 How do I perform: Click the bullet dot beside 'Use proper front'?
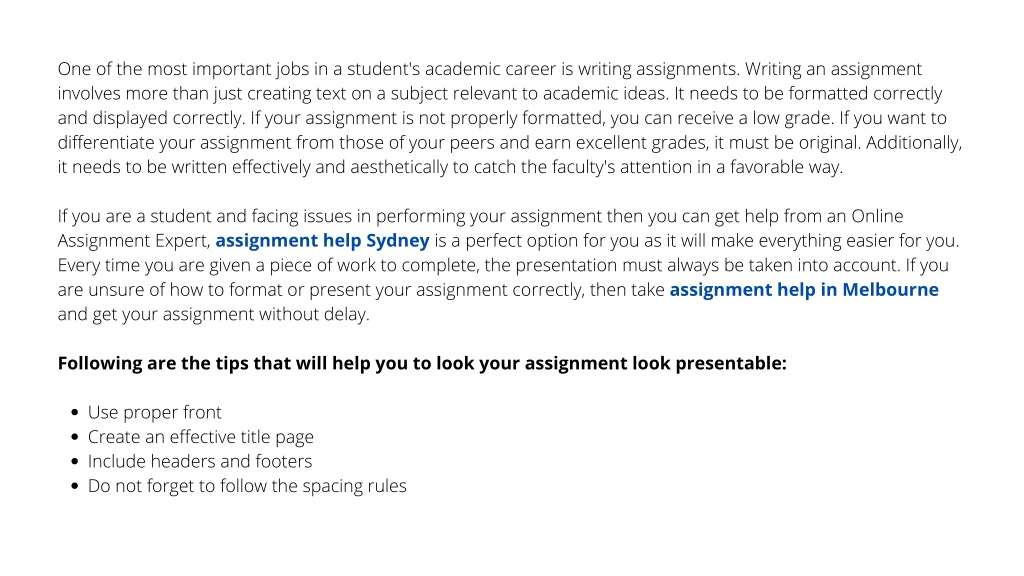pos(74,413)
